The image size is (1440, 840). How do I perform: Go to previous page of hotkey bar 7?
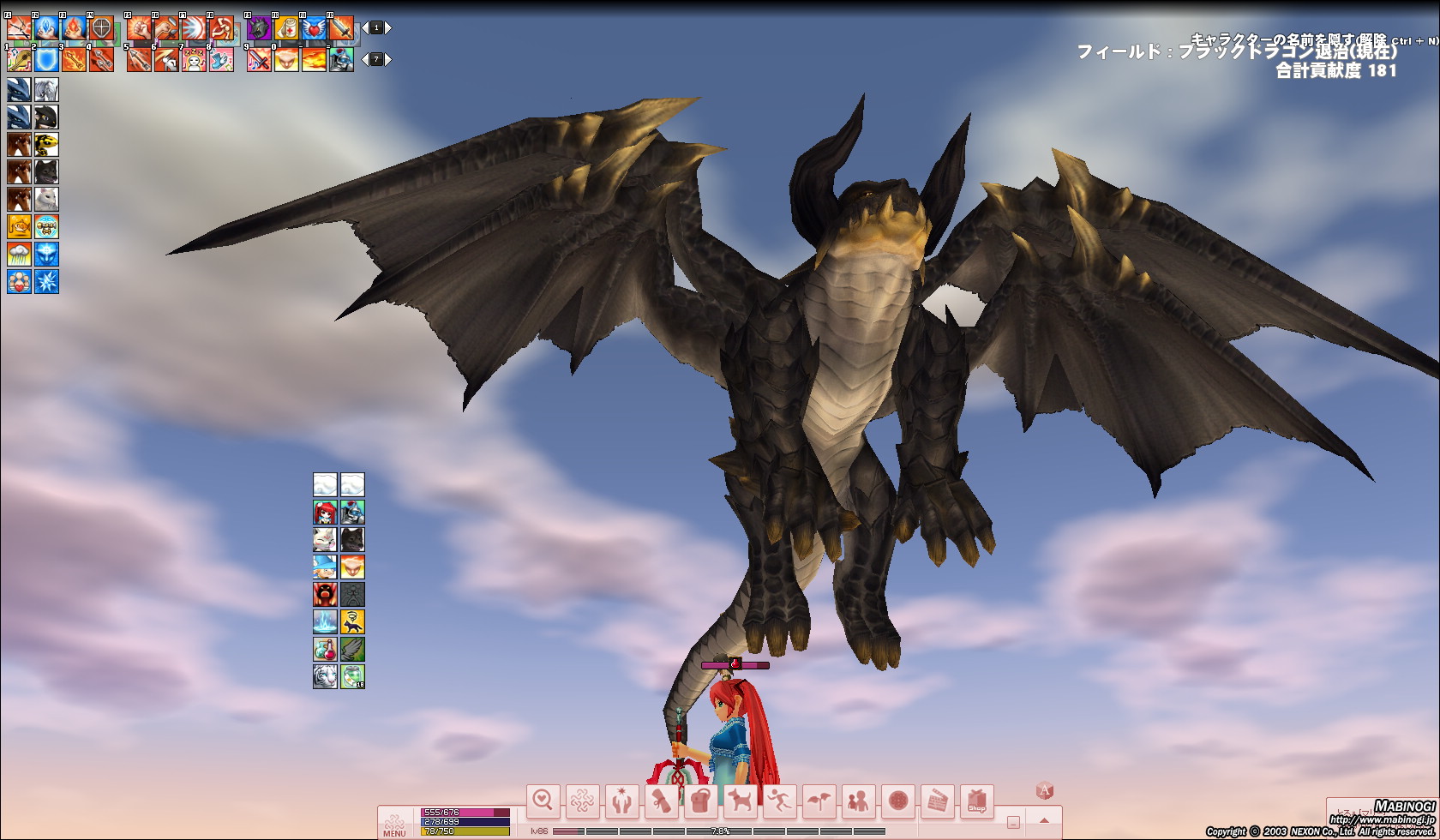pos(365,59)
